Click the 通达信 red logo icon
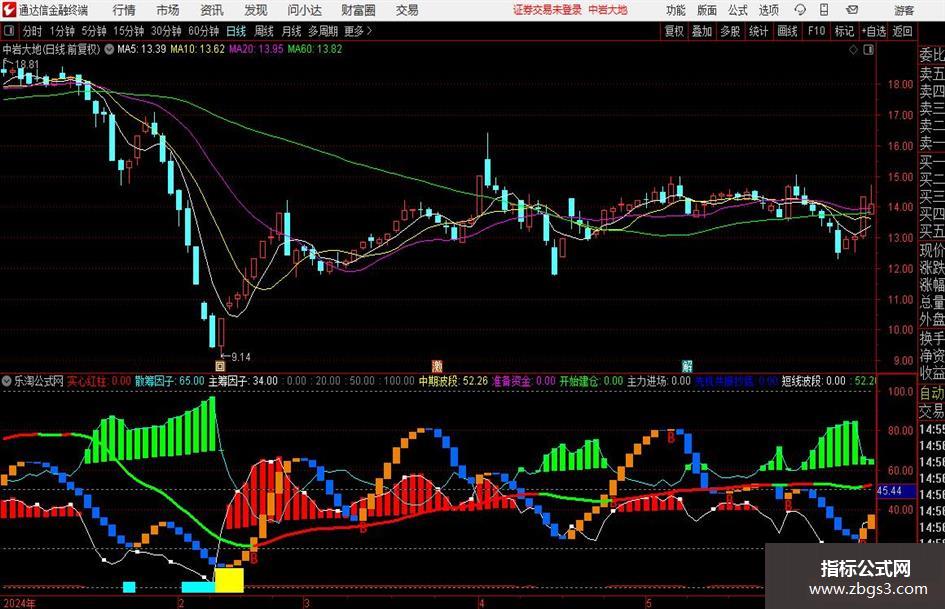 click(9, 10)
